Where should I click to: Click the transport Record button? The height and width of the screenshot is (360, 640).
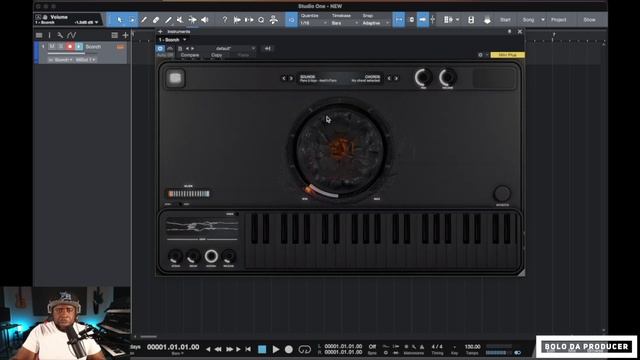(x=289, y=349)
